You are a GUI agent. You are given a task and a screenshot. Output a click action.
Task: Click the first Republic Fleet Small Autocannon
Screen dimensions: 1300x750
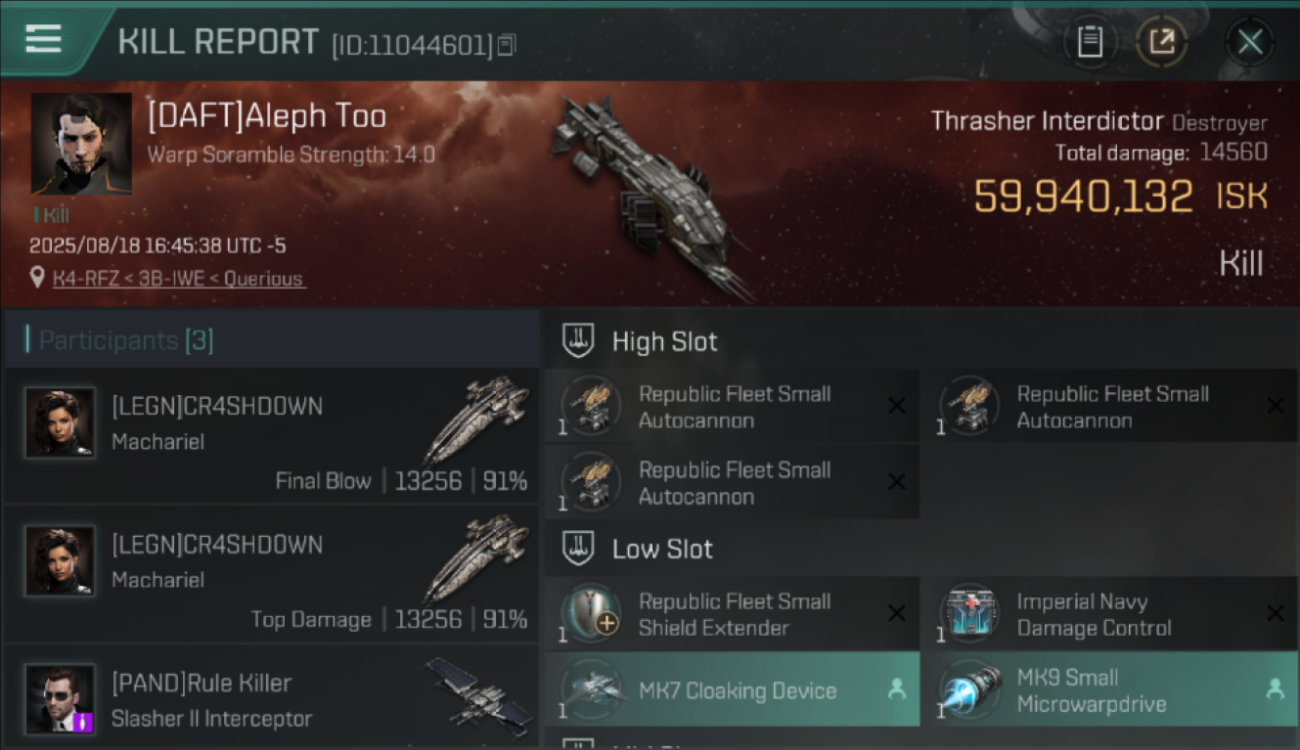(732, 407)
